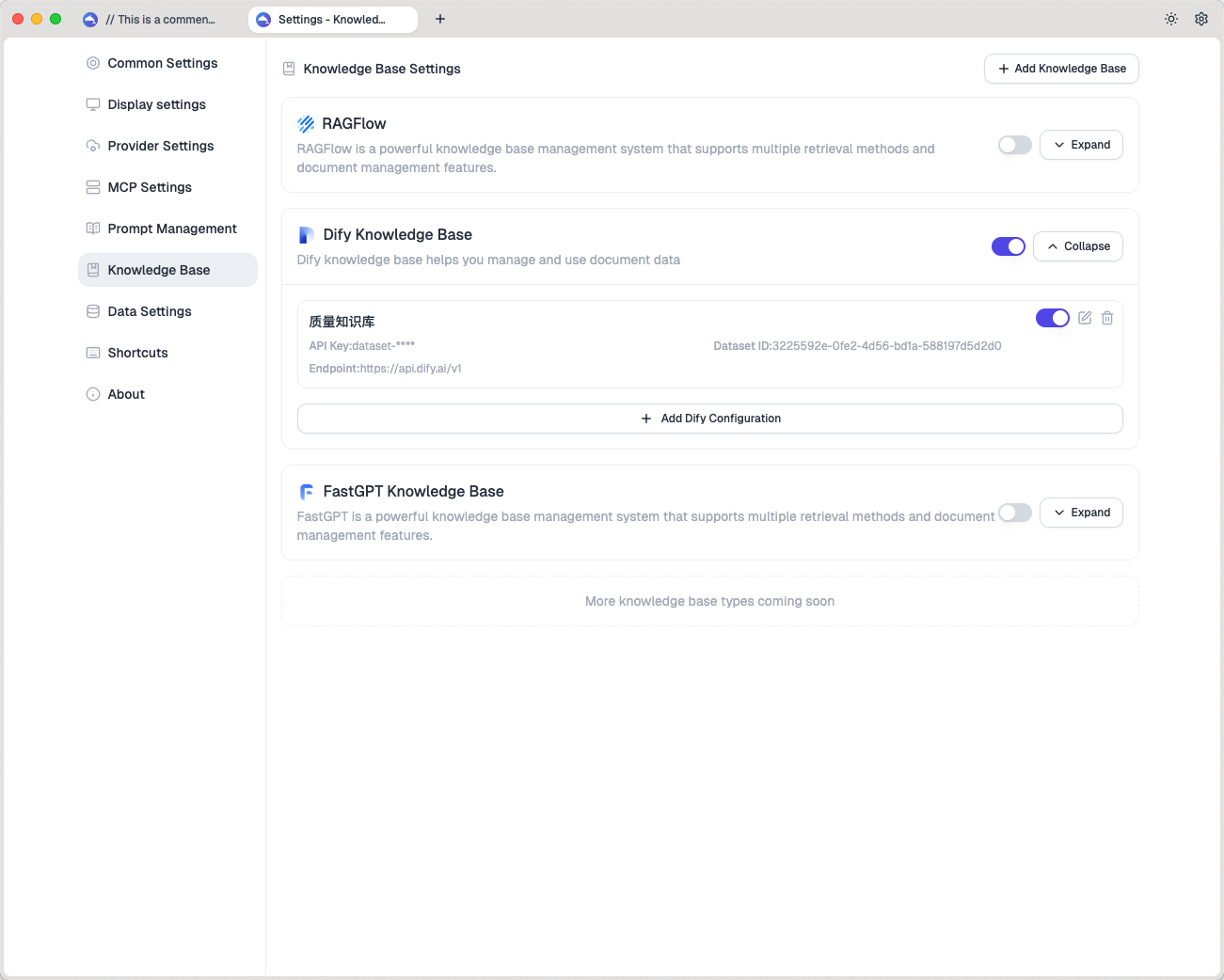Click the Display settings monitor icon
Image resolution: width=1224 pixels, height=980 pixels.
point(93,104)
